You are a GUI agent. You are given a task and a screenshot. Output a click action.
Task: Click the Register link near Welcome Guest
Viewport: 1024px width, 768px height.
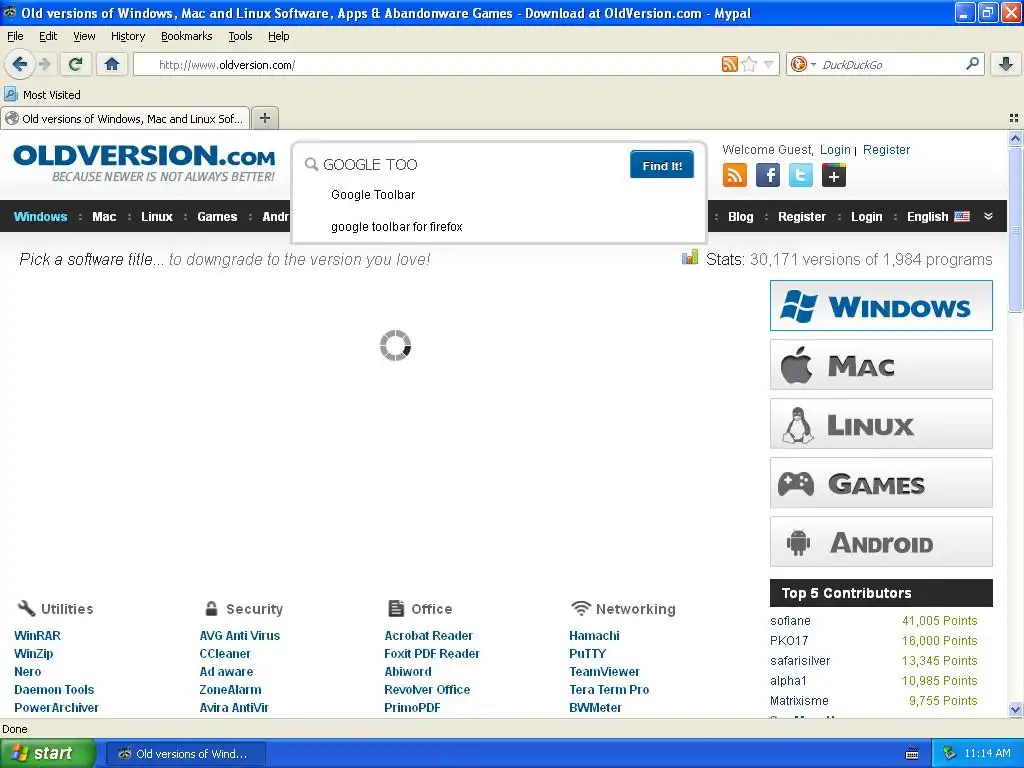886,150
